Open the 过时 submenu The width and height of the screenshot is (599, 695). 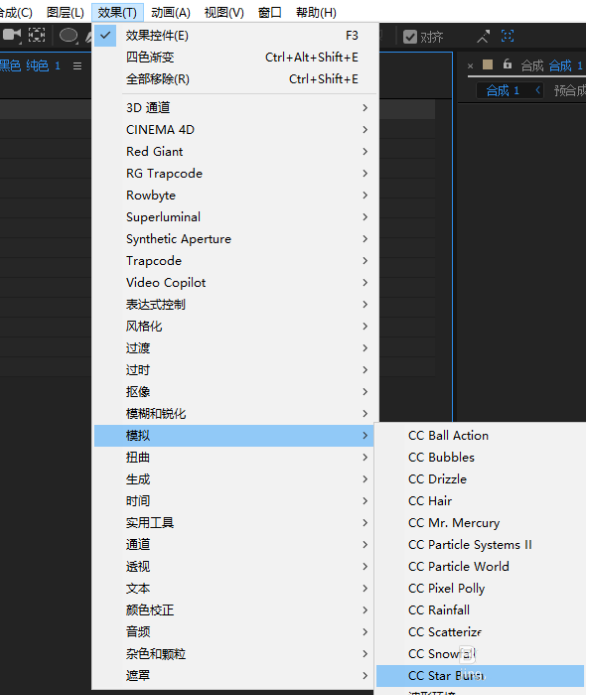[235, 370]
